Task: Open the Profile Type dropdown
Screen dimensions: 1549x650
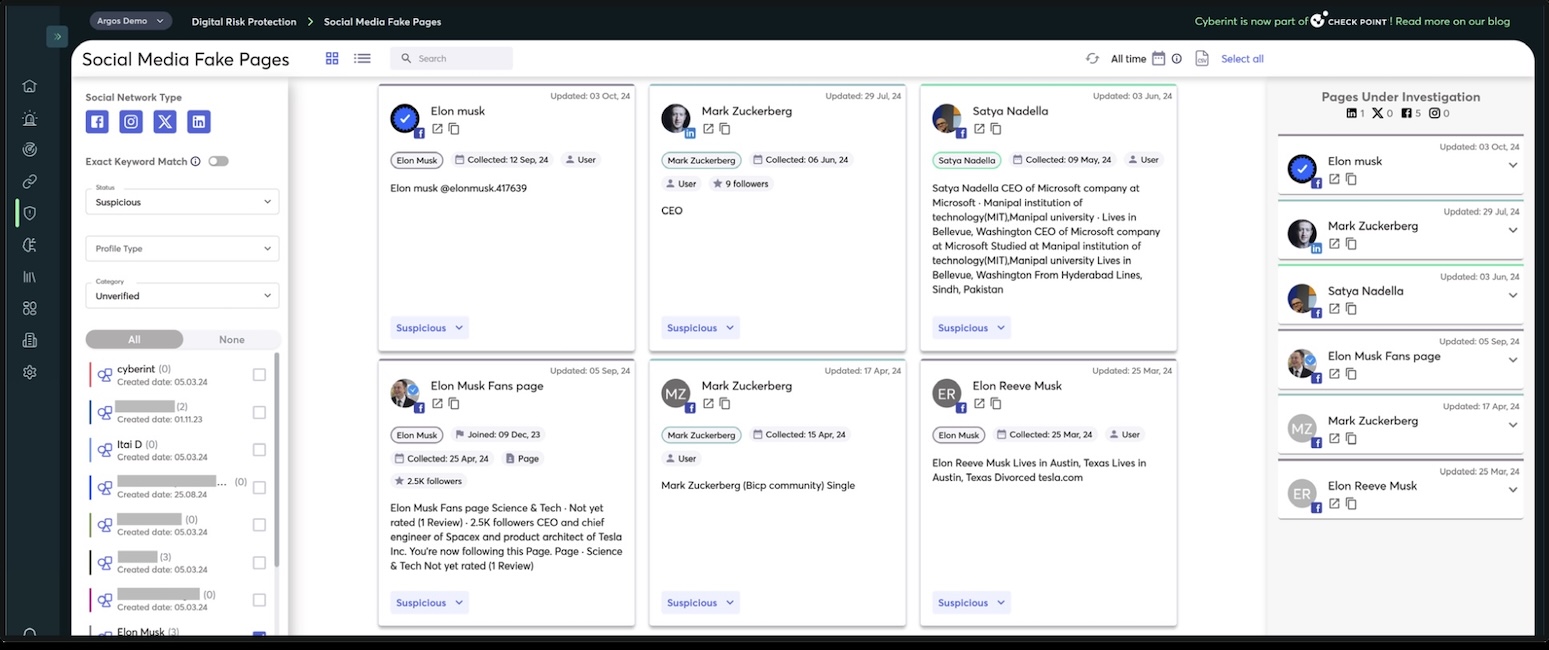Action: (183, 248)
